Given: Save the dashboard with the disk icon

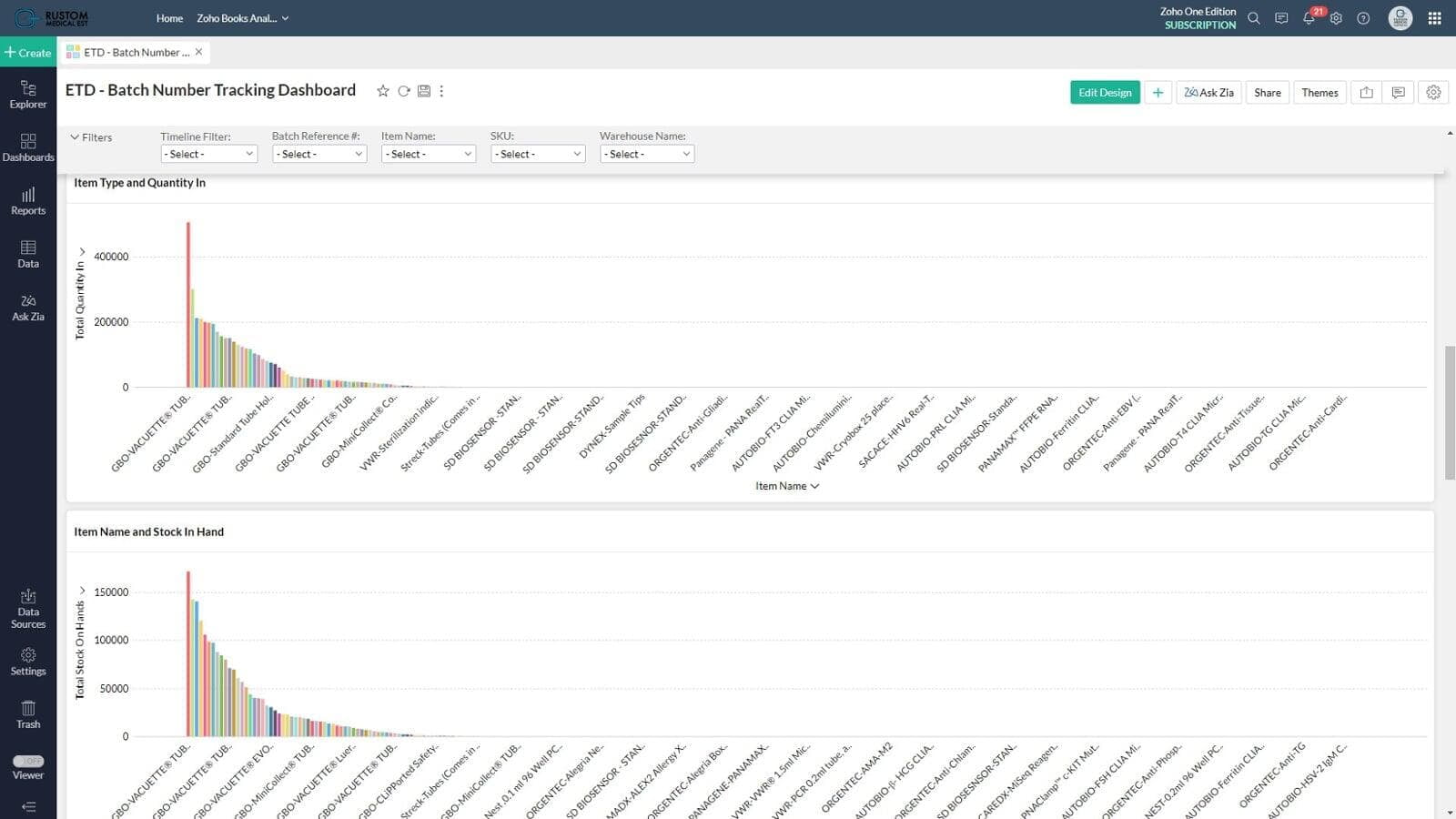Looking at the screenshot, I should tap(424, 91).
